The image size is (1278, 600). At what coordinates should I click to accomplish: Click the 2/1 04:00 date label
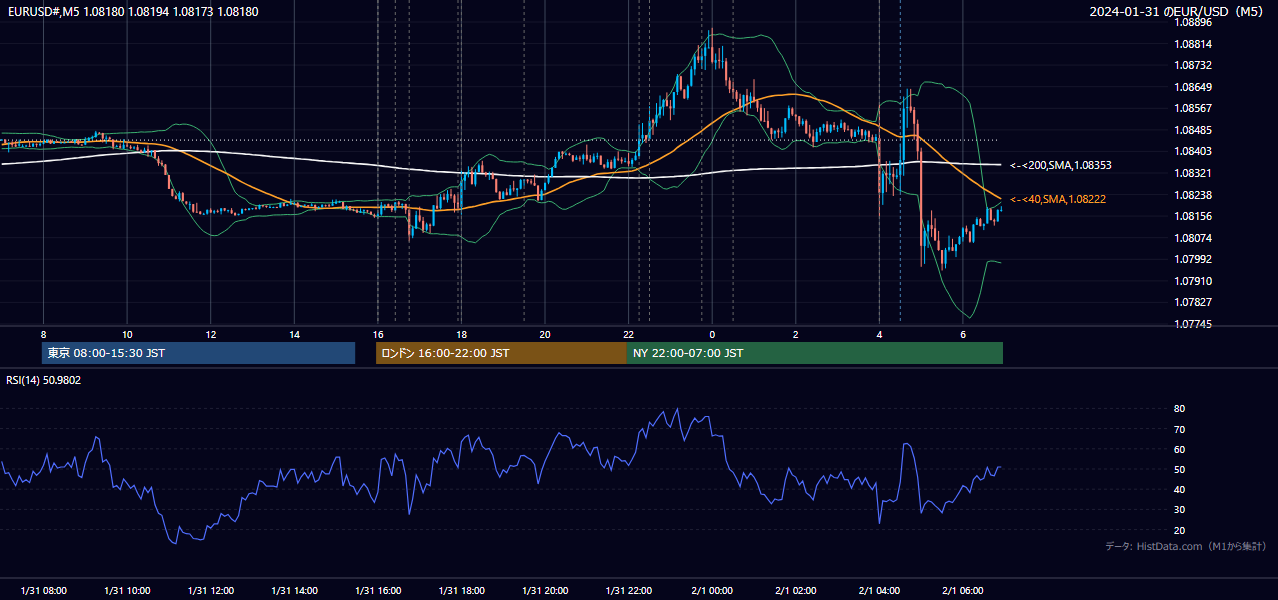(x=879, y=591)
